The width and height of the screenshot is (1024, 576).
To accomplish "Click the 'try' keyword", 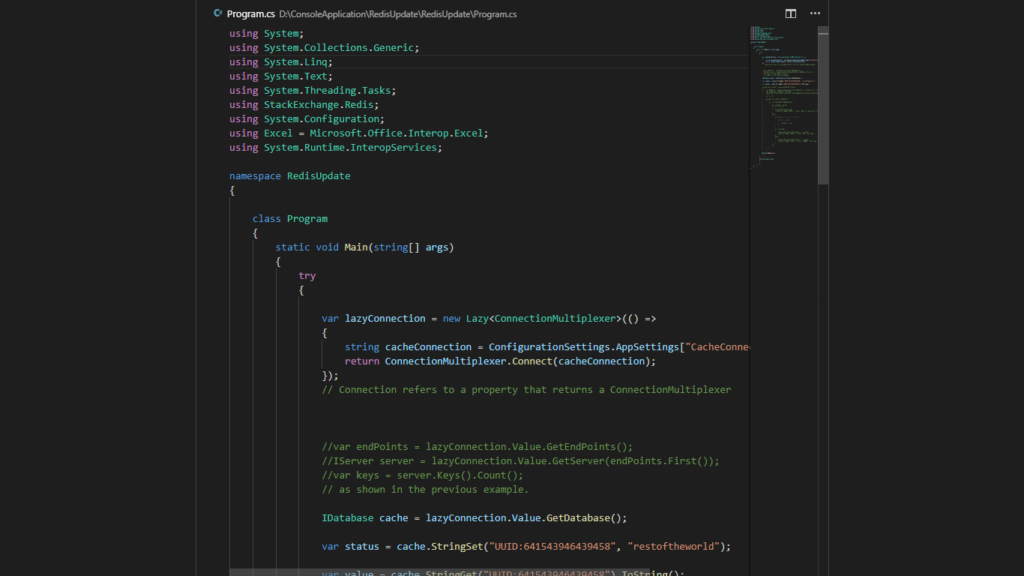I will point(306,275).
